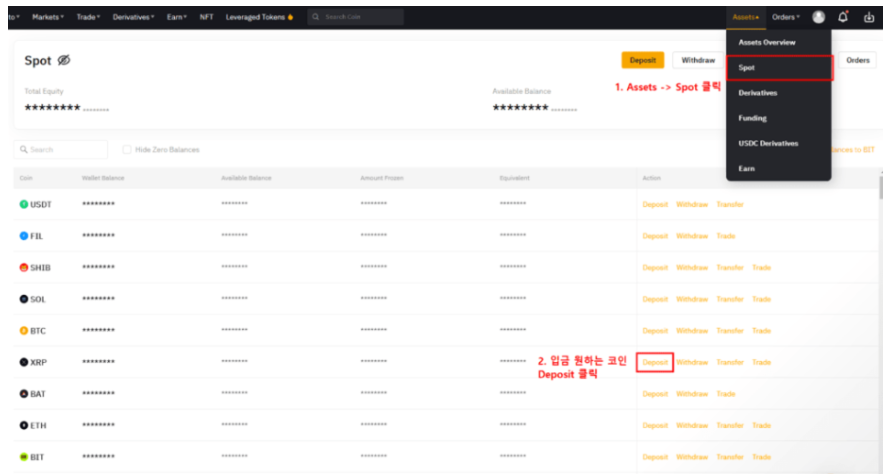The width and height of the screenshot is (883, 474).
Task: Click the SOL coin icon
Action: [x=24, y=299]
